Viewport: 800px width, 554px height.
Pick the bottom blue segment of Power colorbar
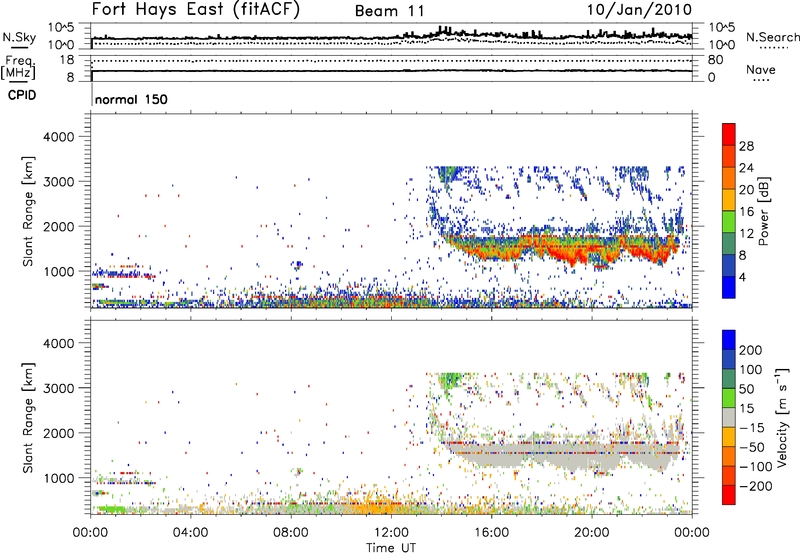coord(729,287)
